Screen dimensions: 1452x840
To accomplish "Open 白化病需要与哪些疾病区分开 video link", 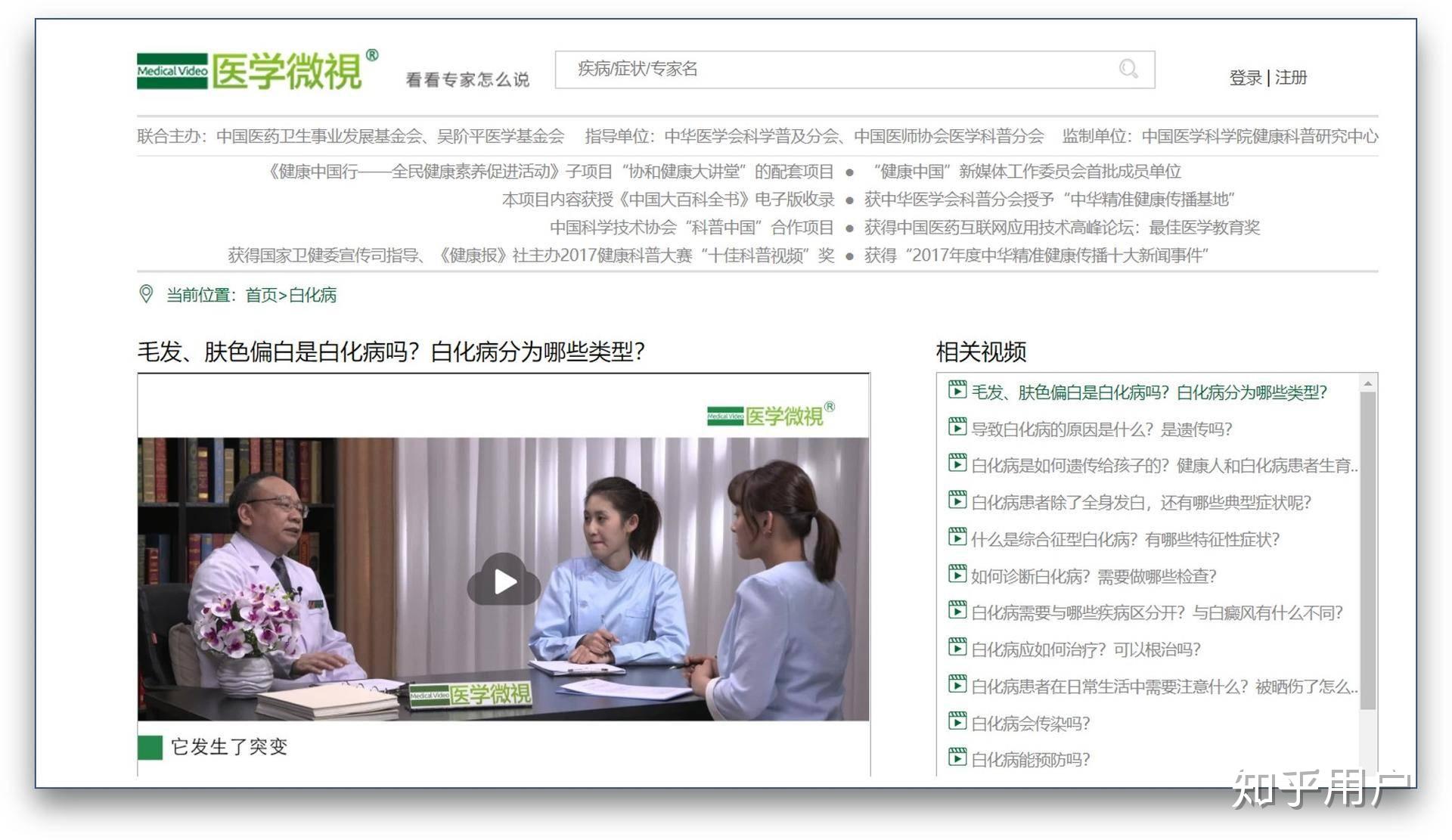I will point(1156,613).
